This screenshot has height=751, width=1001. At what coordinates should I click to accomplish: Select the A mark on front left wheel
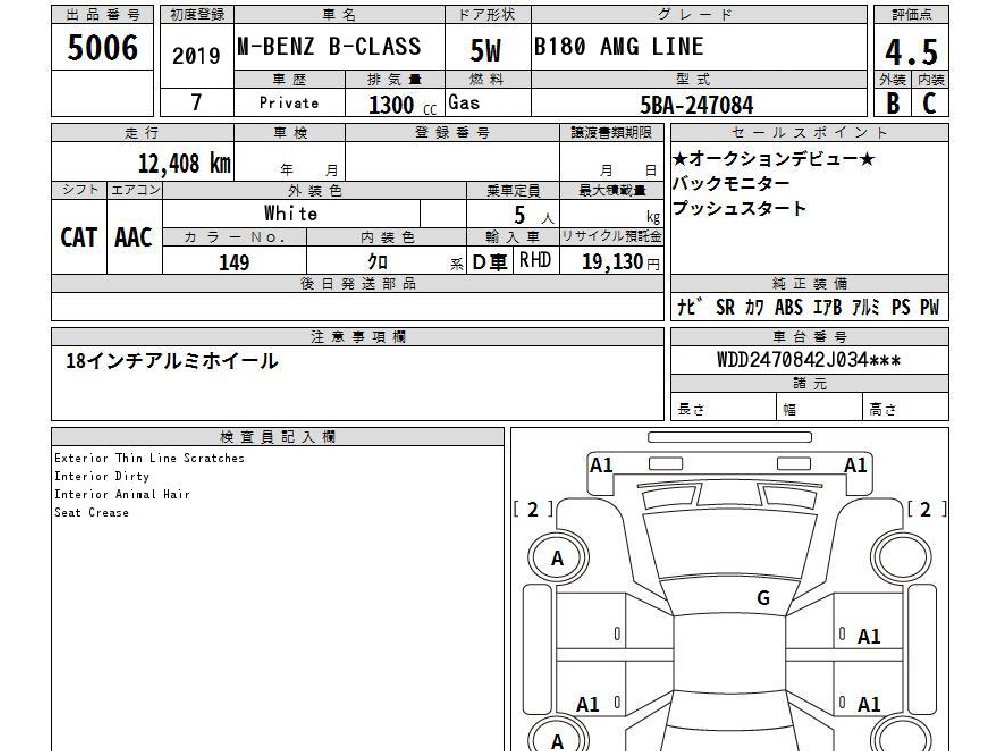click(x=557, y=559)
